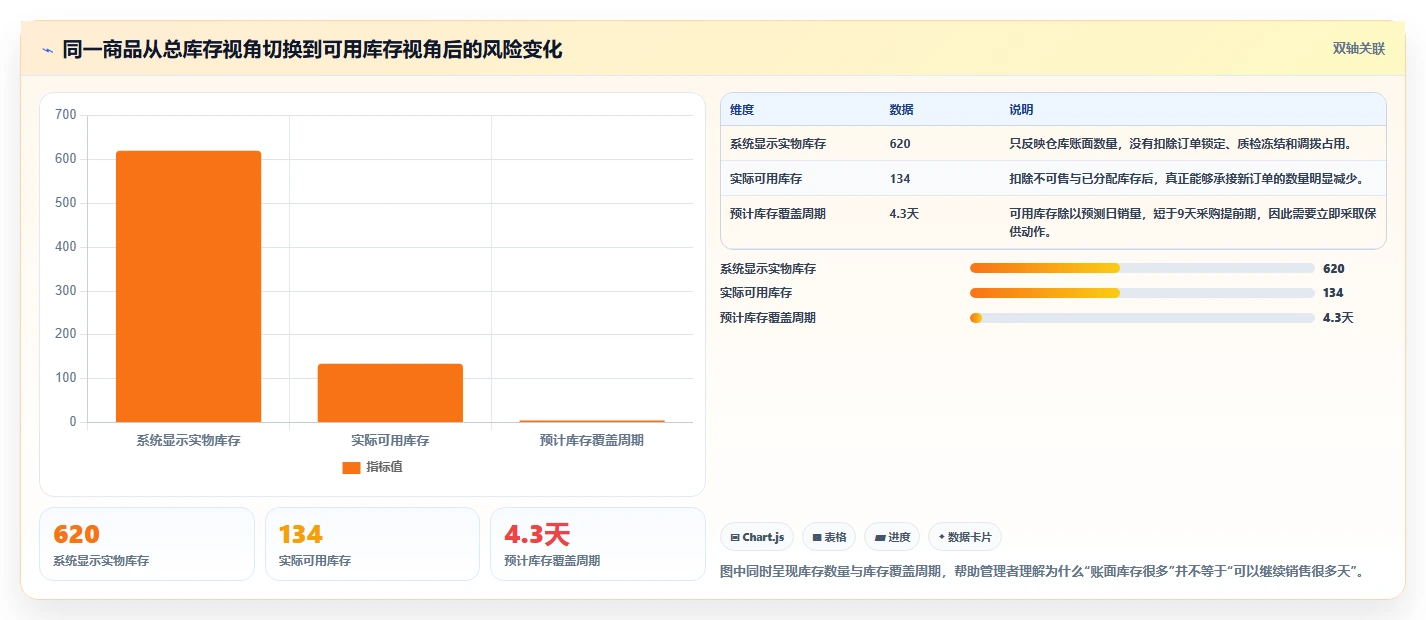The height and width of the screenshot is (620, 1426).
Task: Click the 系统显示实物库存 bar in chart
Action: coord(188,286)
